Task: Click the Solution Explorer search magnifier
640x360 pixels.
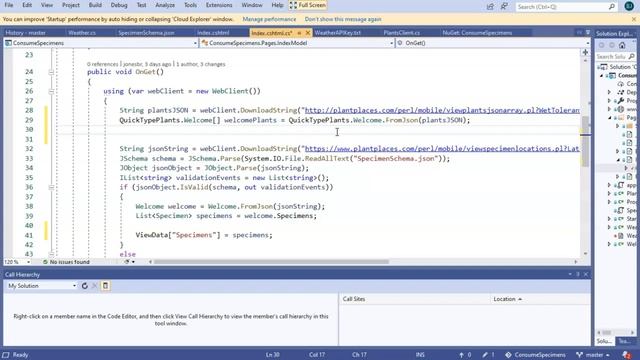Action: click(631, 56)
